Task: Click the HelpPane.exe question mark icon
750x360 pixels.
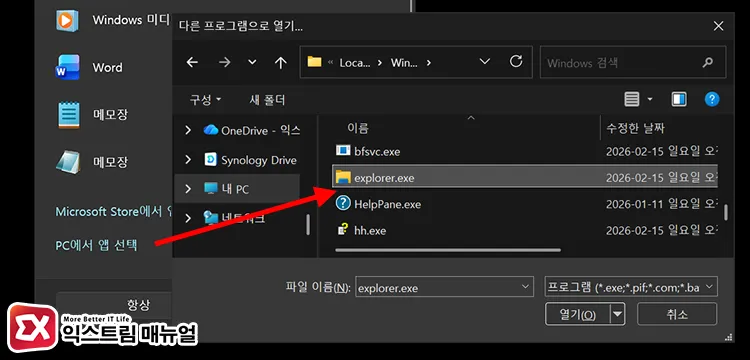Action: tap(343, 204)
